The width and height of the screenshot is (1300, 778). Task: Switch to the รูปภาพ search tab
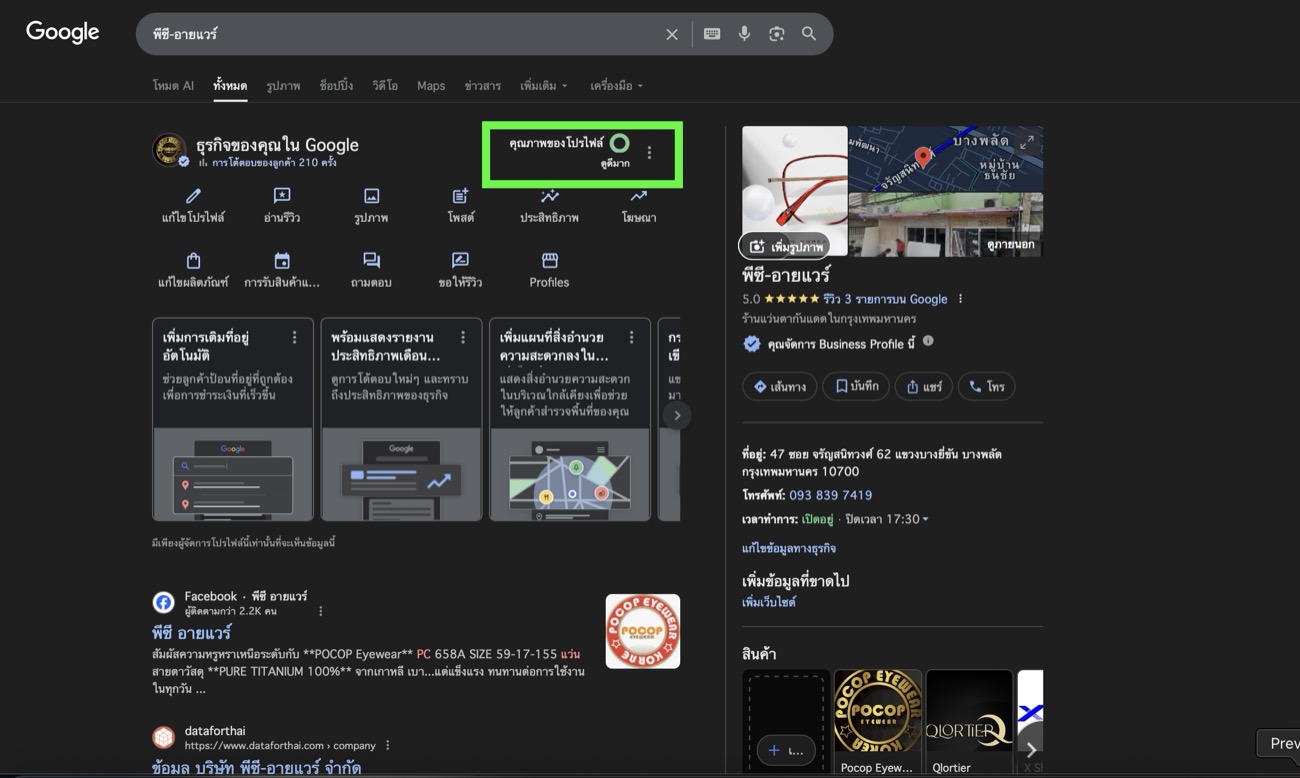[283, 86]
